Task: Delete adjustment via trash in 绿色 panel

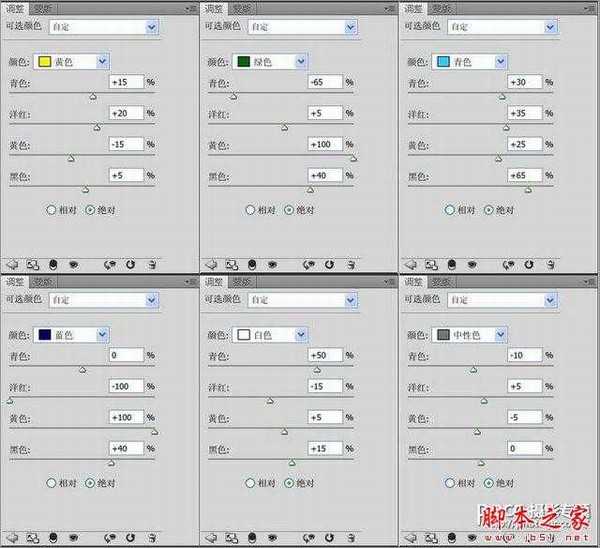Action: 351,264
